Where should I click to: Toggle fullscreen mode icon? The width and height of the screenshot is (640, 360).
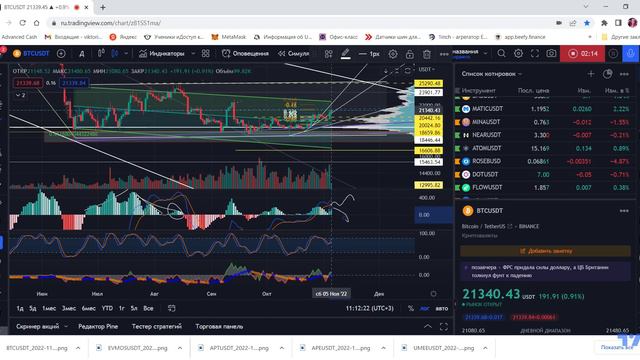click(535, 53)
